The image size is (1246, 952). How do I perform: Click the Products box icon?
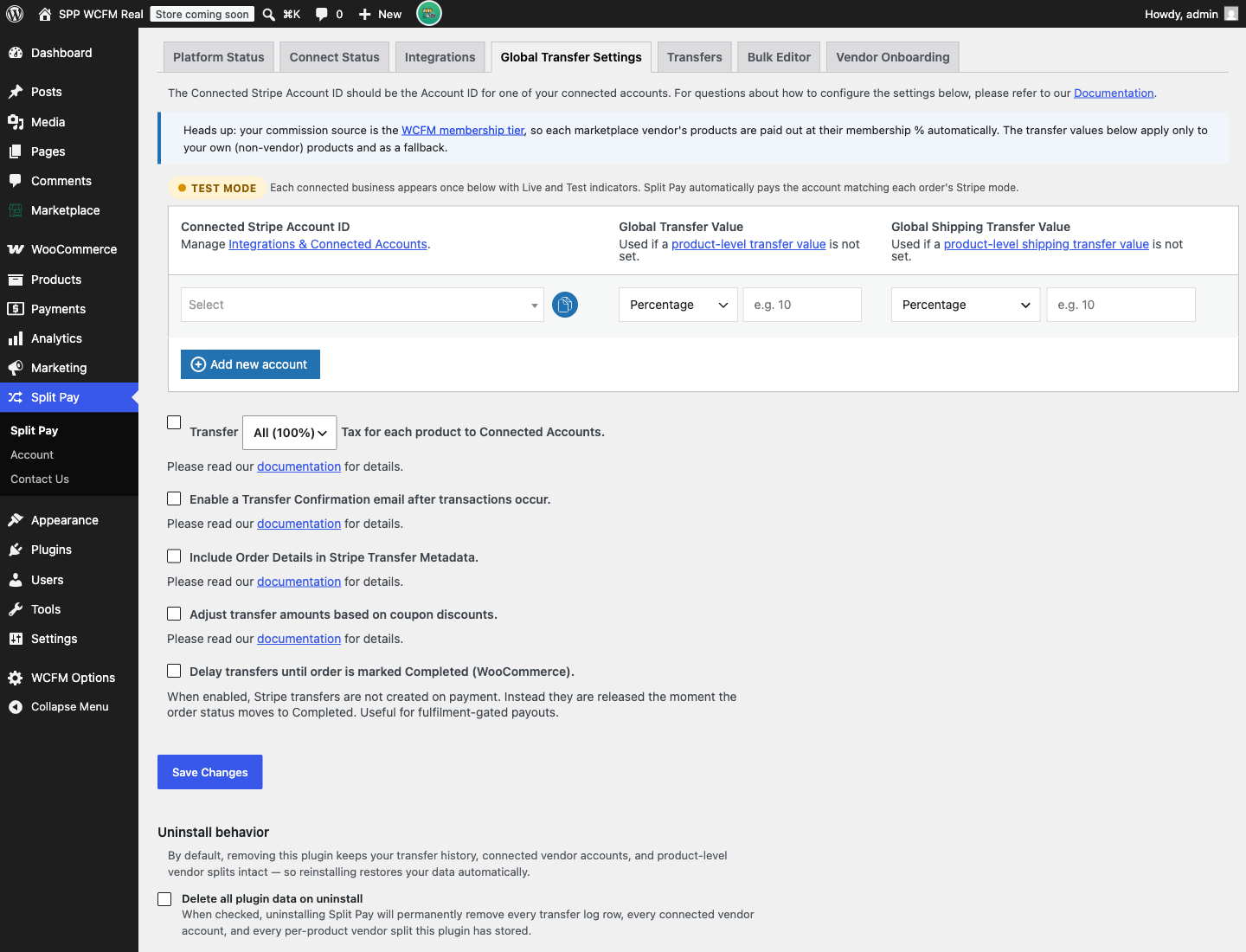click(16, 280)
